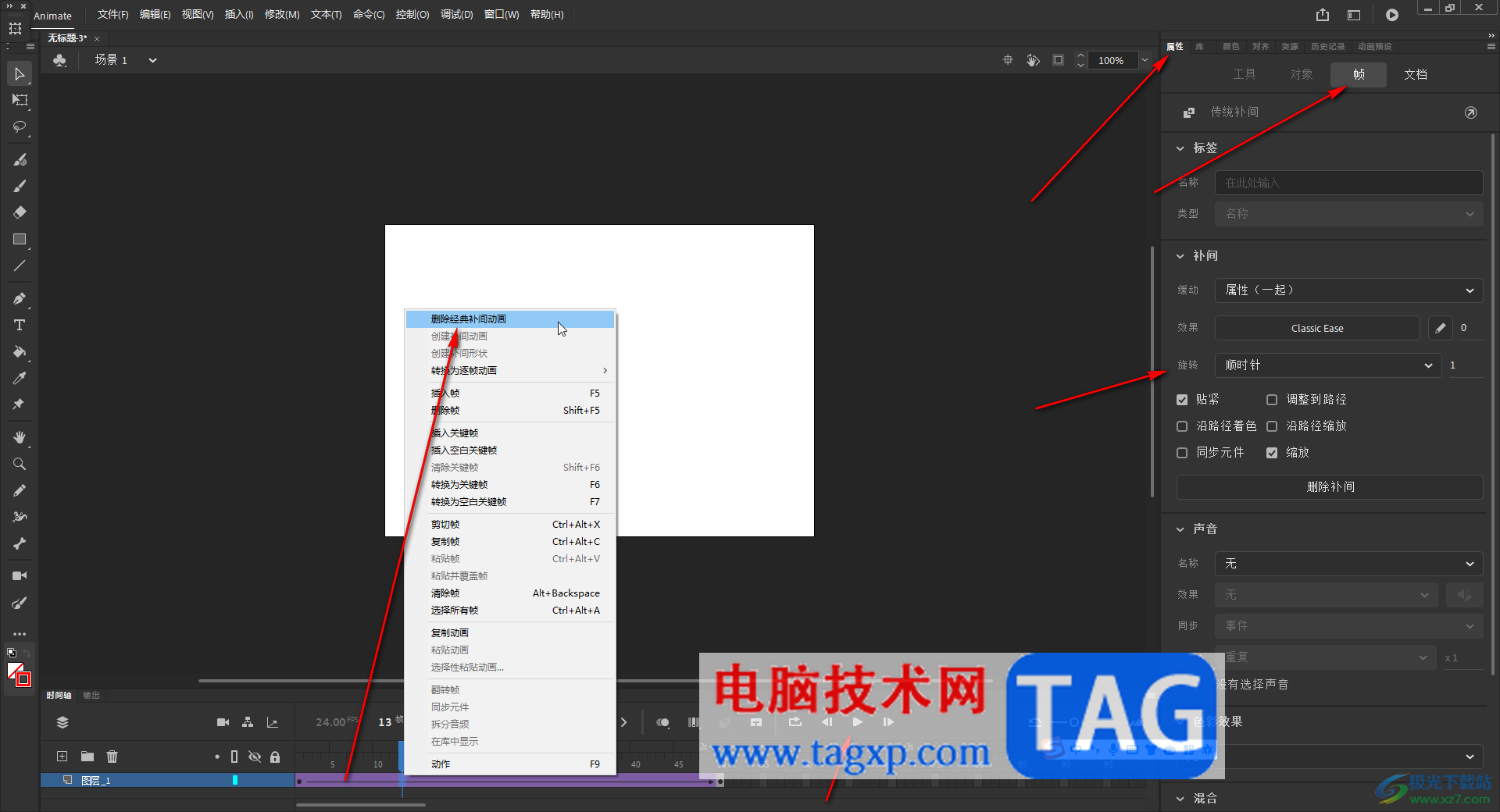Select the Zoom magnifier tool
Screen dimensions: 1500x812
click(20, 464)
